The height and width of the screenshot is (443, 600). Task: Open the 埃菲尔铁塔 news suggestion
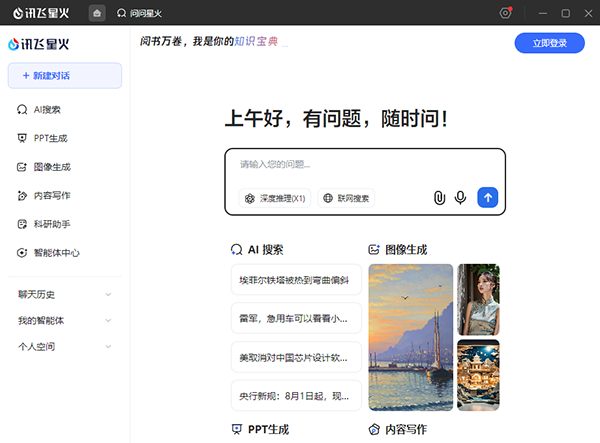click(x=296, y=279)
